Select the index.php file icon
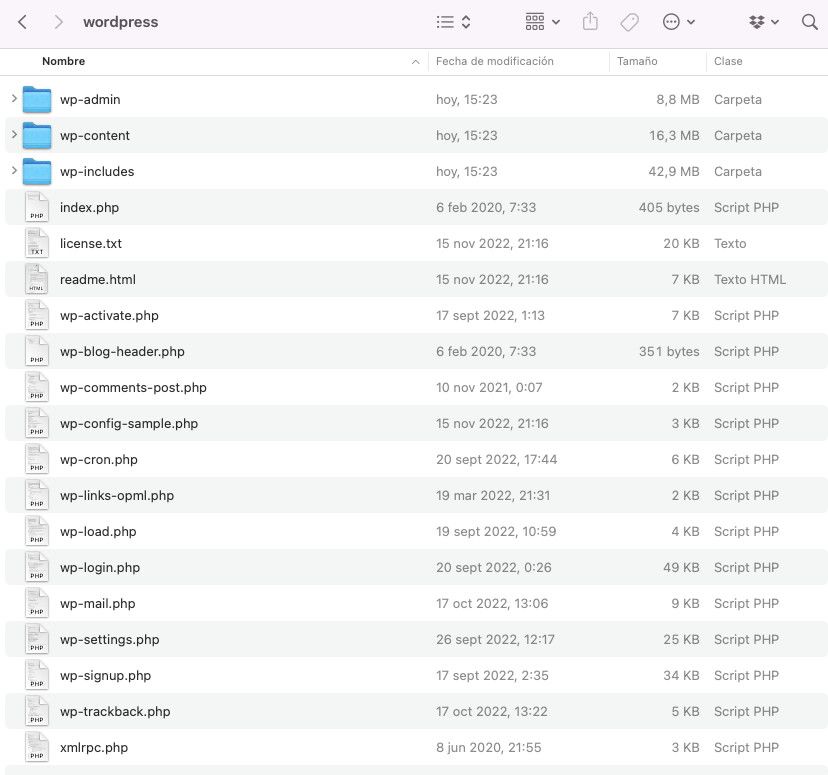828x775 pixels. point(37,207)
